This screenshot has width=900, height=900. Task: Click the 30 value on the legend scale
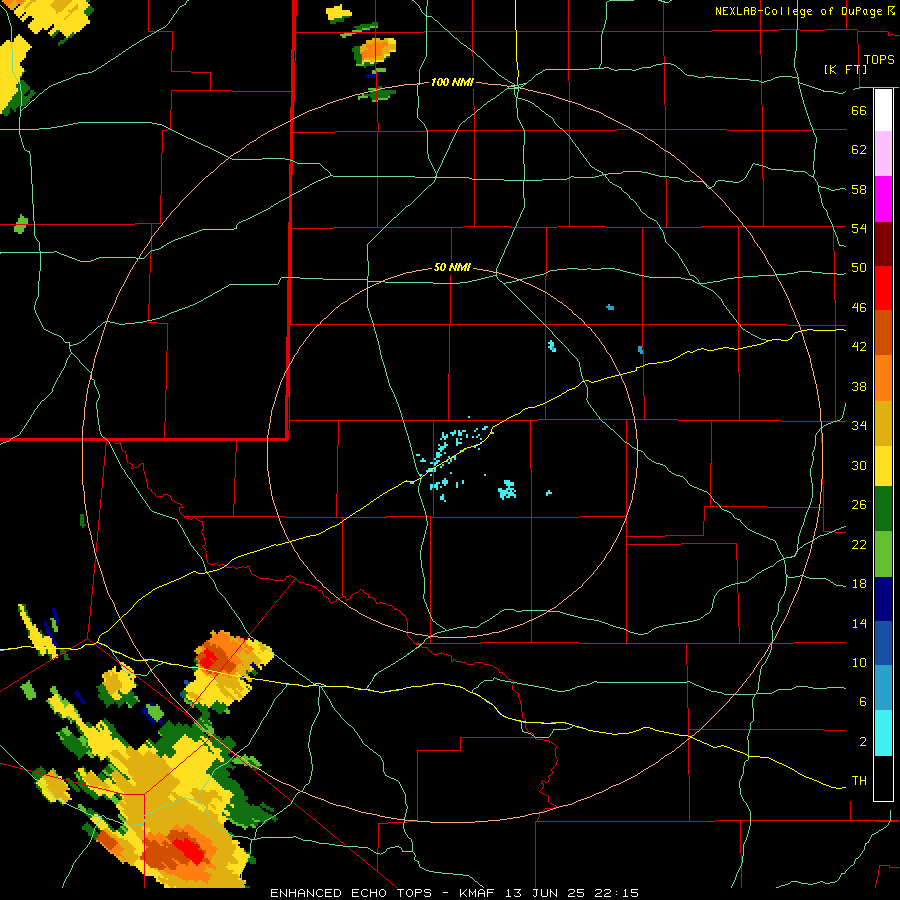coord(859,465)
